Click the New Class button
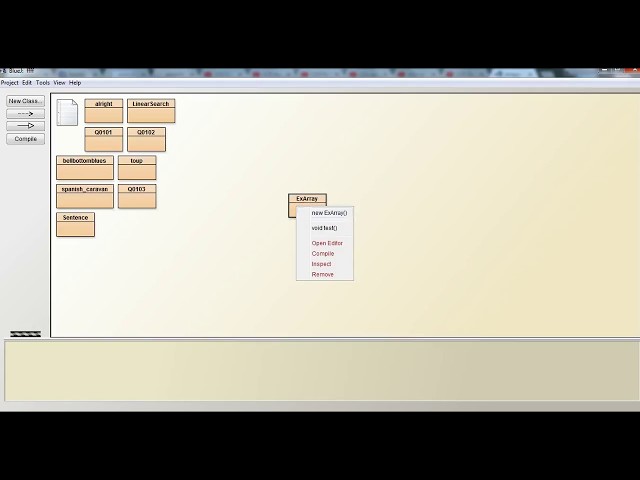640x480 pixels. 26,101
